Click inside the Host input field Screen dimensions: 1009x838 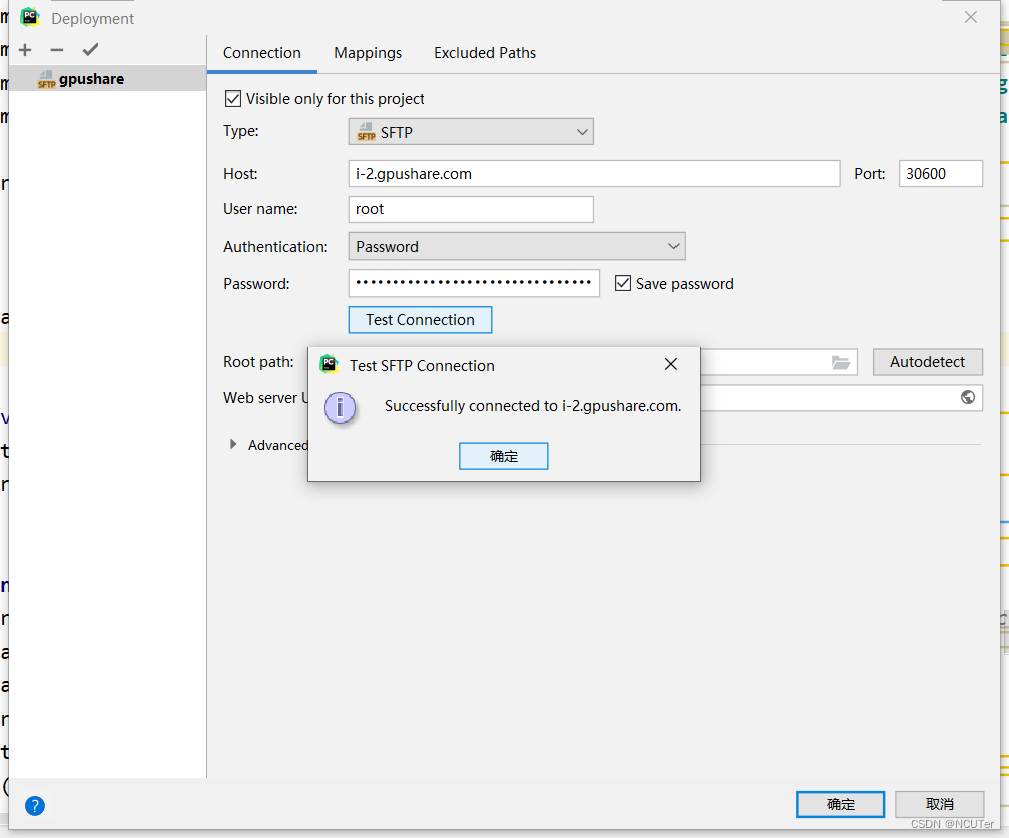[595, 173]
